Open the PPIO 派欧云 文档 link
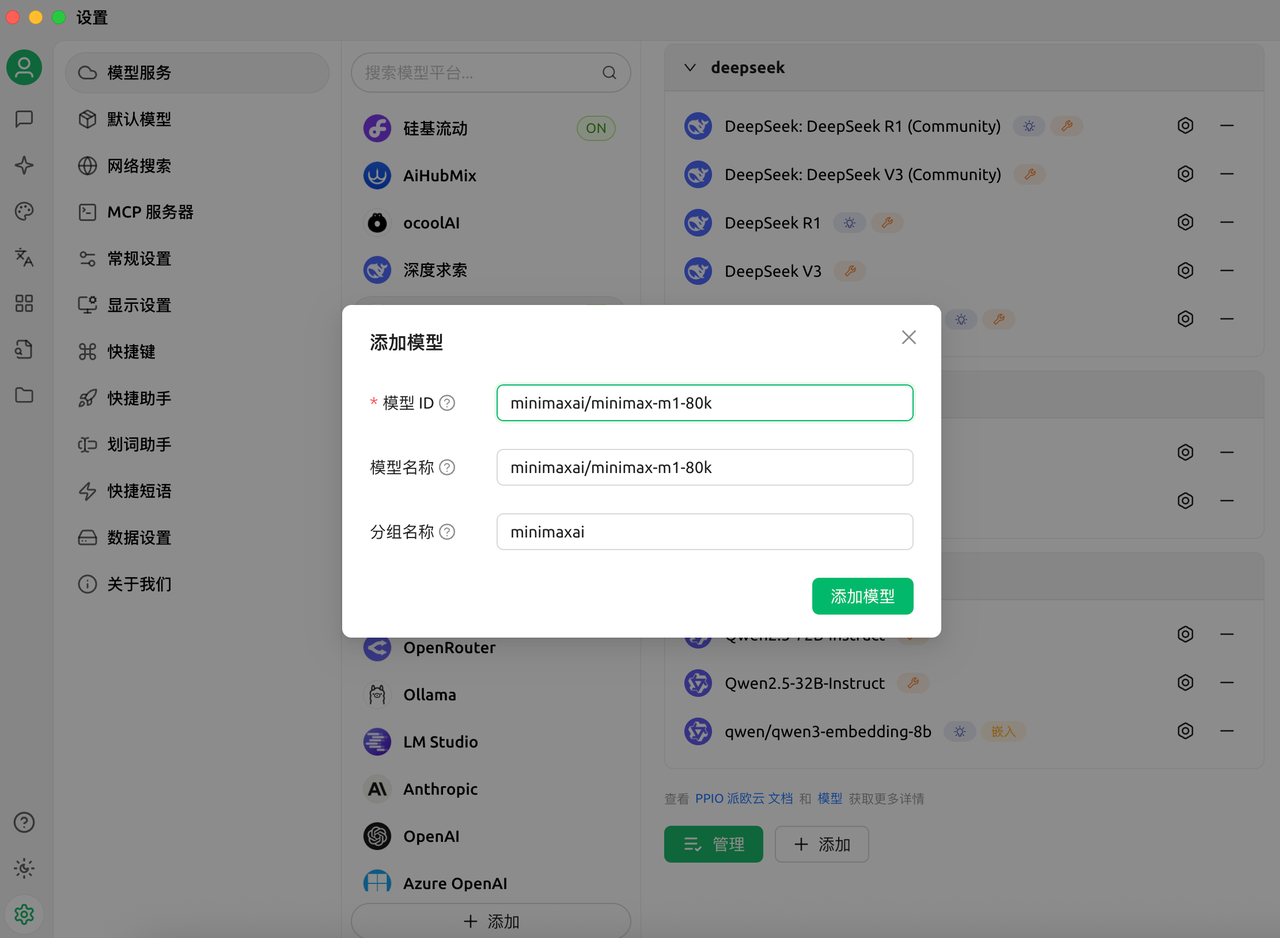This screenshot has height=938, width=1280. coord(744,798)
